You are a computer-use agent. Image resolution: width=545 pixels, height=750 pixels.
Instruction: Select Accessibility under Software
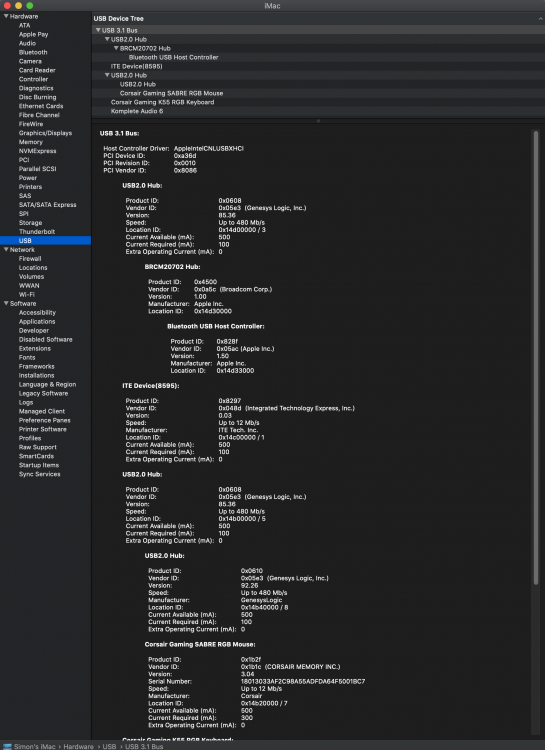click(x=37, y=312)
